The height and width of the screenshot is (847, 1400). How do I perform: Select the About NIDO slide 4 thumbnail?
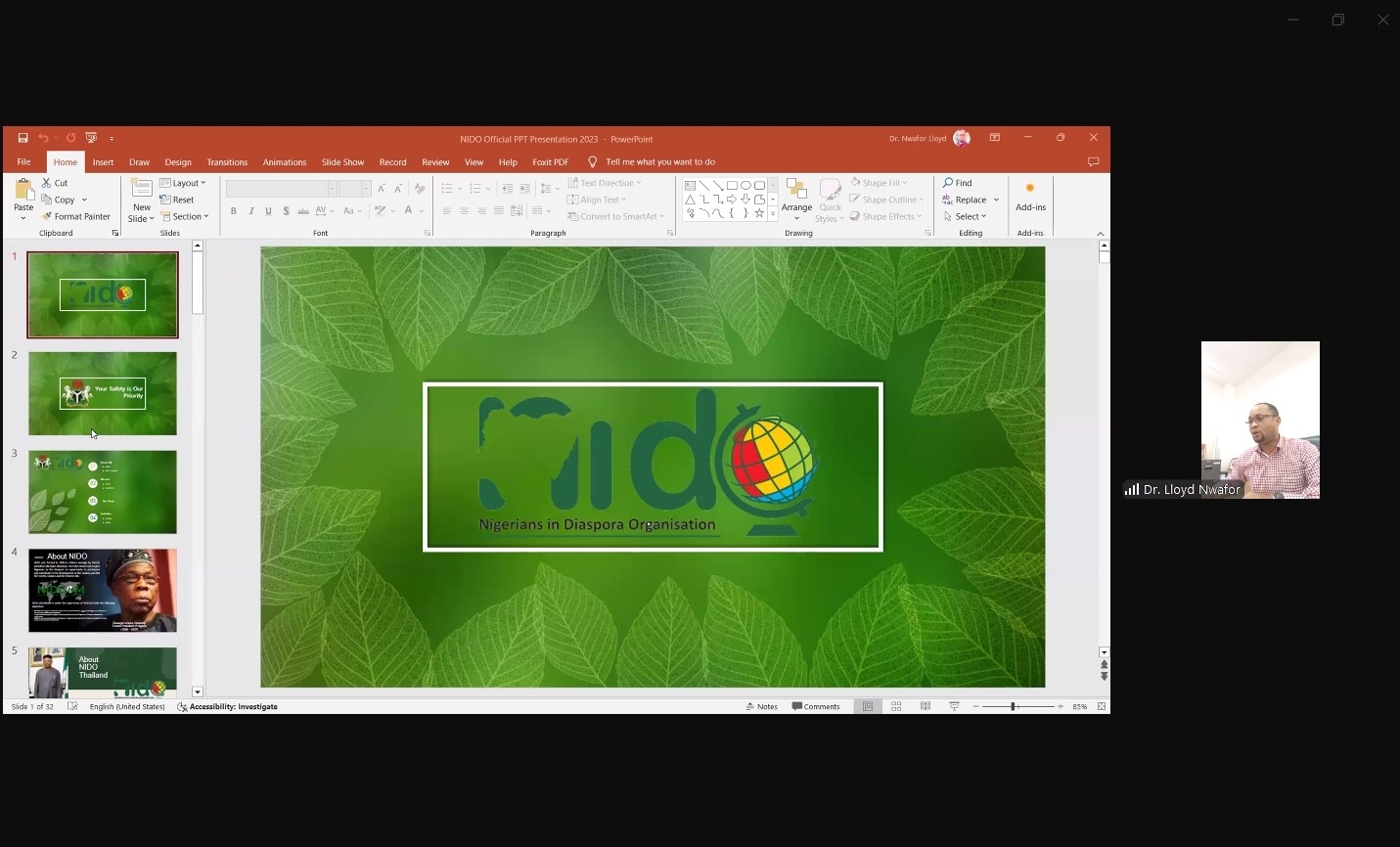click(103, 590)
